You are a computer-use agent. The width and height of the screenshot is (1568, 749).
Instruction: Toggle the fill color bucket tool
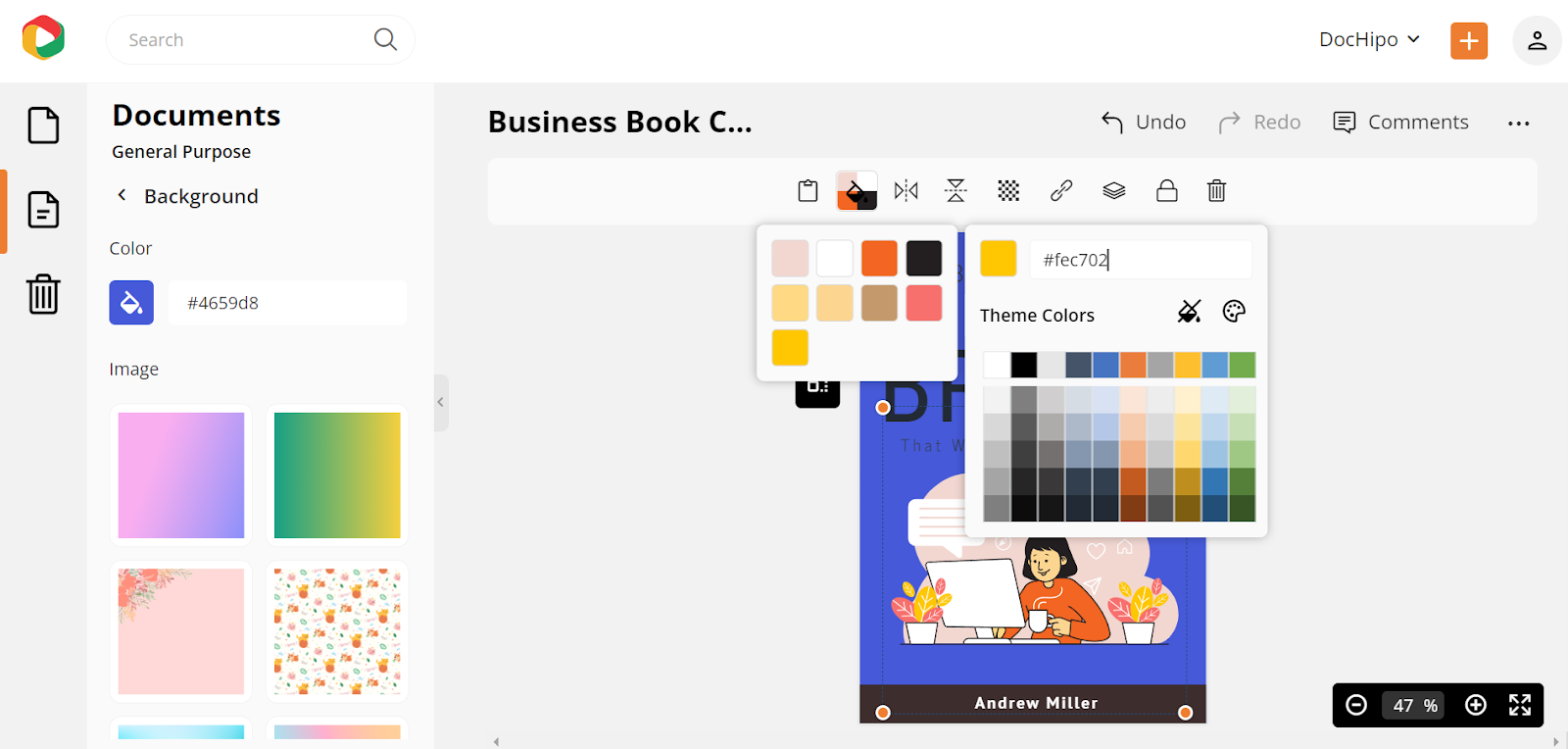pos(857,191)
